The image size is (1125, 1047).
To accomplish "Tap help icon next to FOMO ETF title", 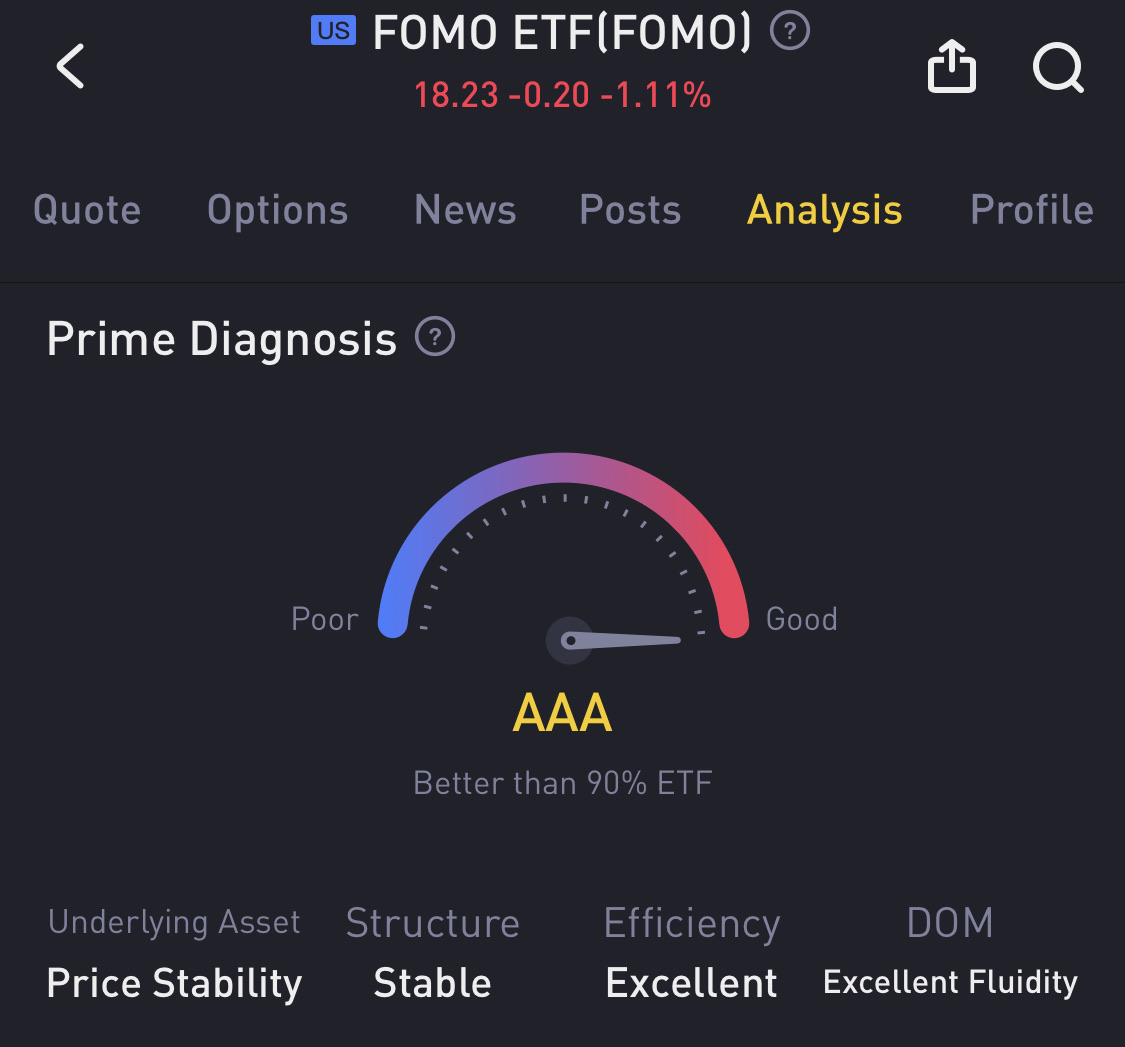I will click(x=789, y=32).
